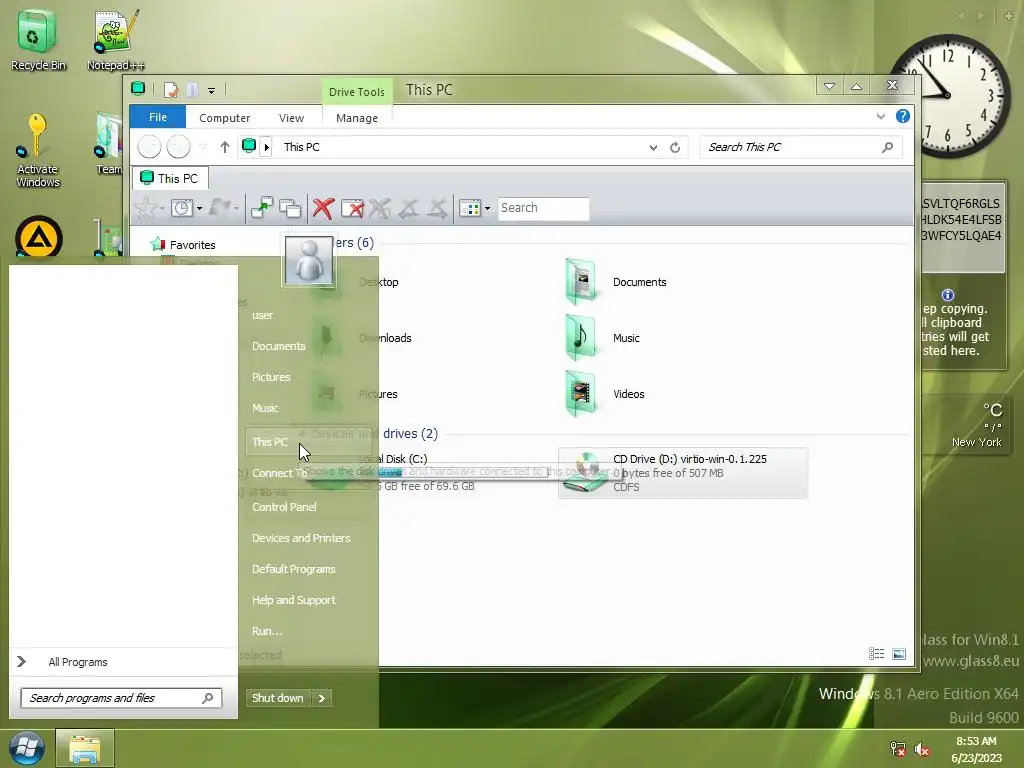Image resolution: width=1024 pixels, height=768 pixels.
Task: Open the Shut down options arrow
Action: [321, 698]
